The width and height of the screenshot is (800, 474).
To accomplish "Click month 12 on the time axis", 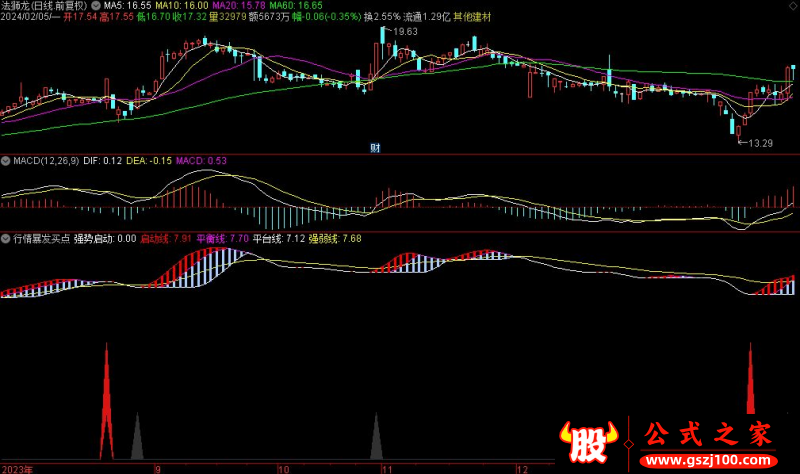I will pyautogui.click(x=522, y=469).
